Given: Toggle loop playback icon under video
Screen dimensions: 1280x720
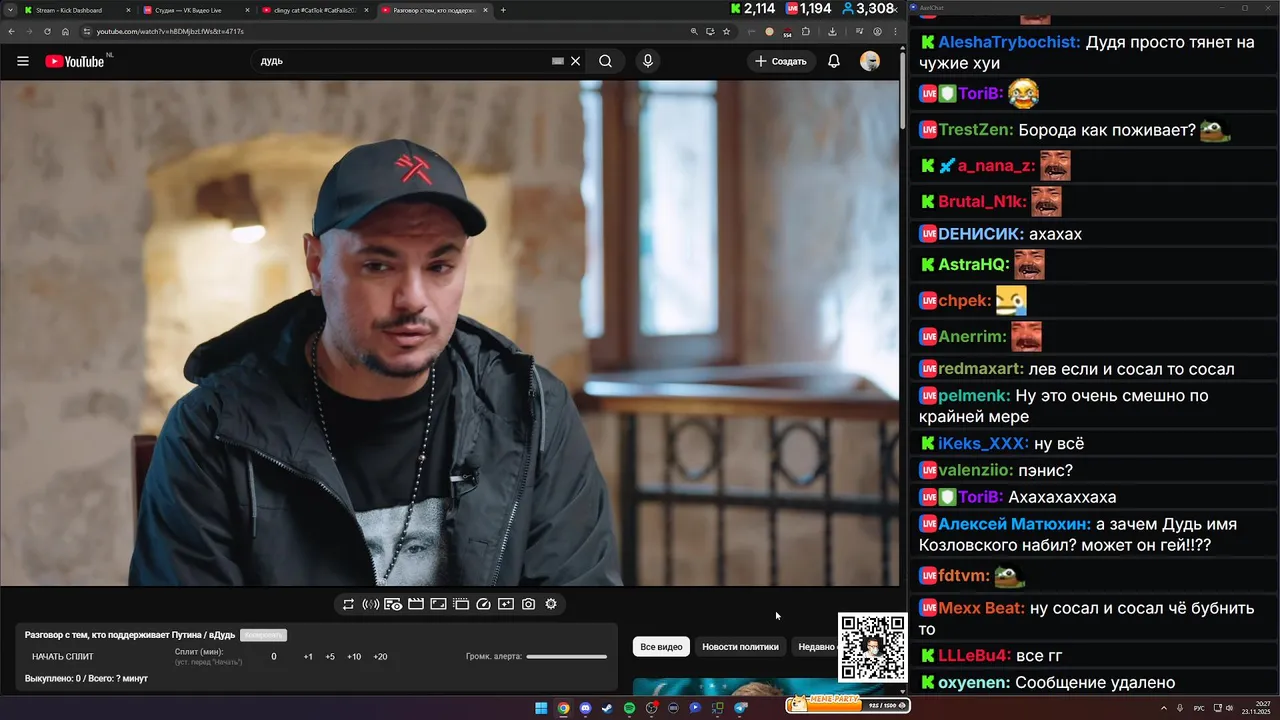Looking at the screenshot, I should pos(348,604).
